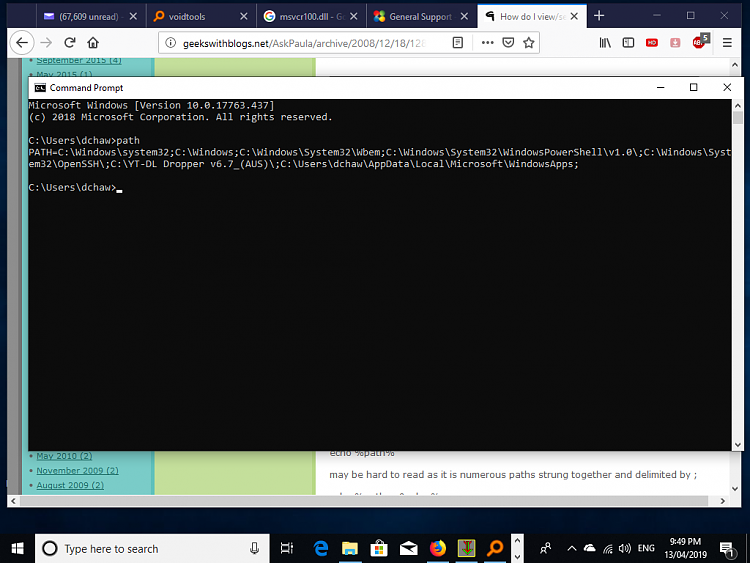Click the Firefox address bar URL
The height and width of the screenshot is (563, 750).
click(304, 43)
